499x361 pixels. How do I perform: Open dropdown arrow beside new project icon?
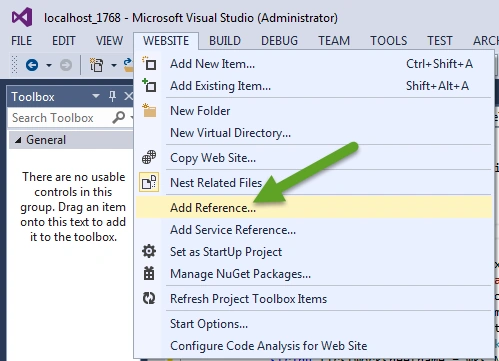[114, 65]
